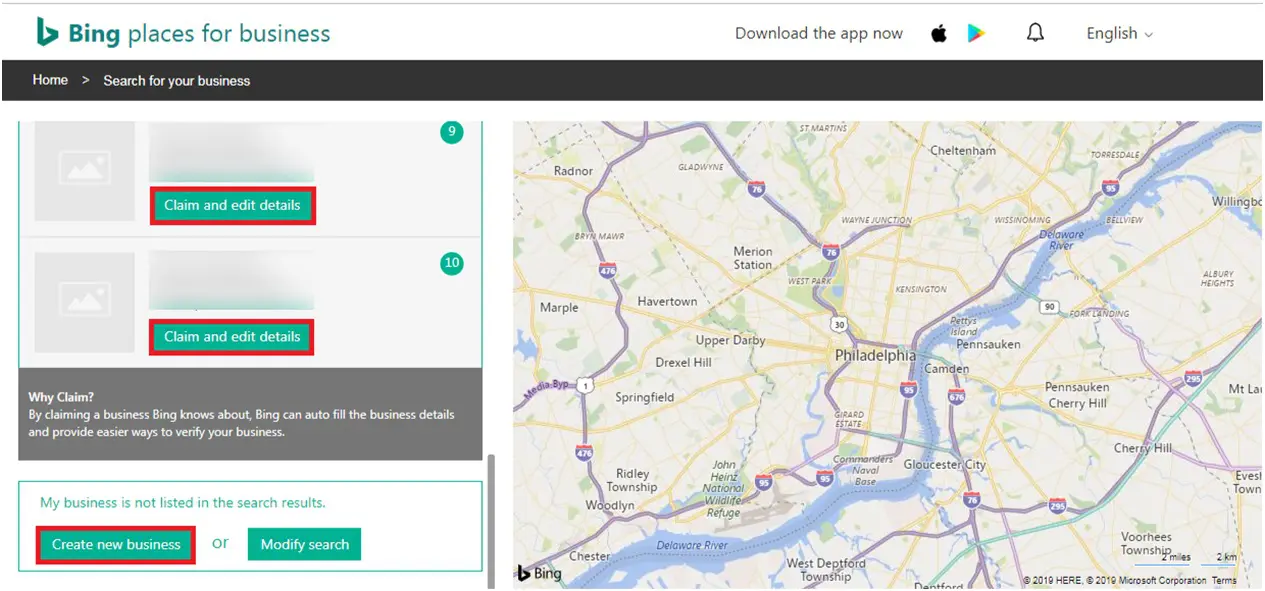The image size is (1265, 591).
Task: Open the Google Play download icon
Action: [x=976, y=33]
